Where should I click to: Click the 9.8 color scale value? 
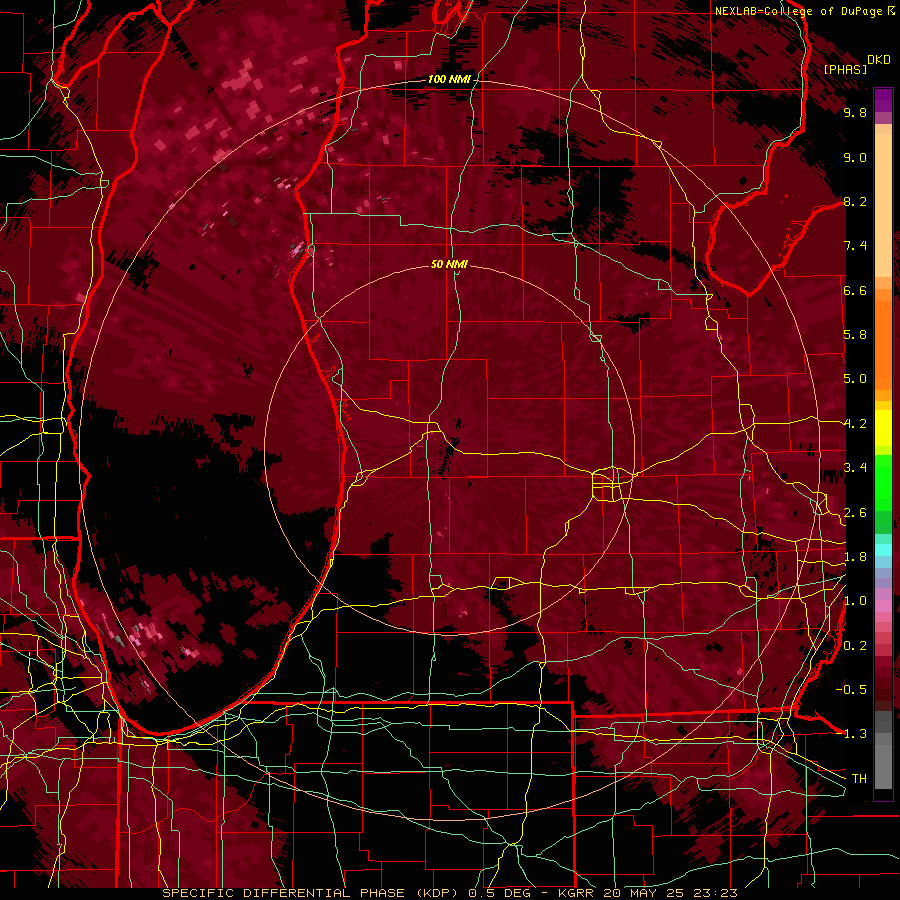point(855,112)
